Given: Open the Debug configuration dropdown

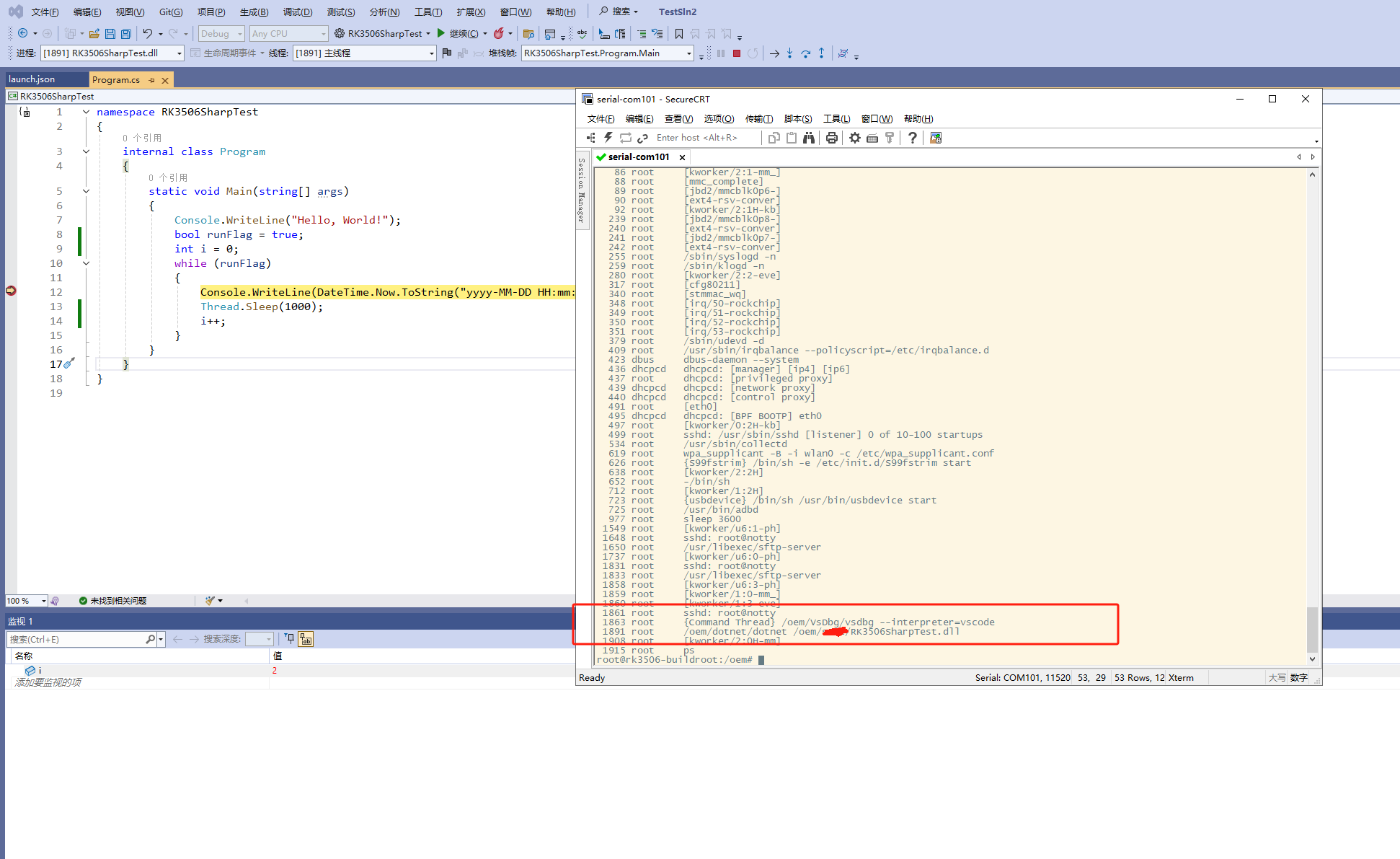Looking at the screenshot, I should (x=221, y=33).
